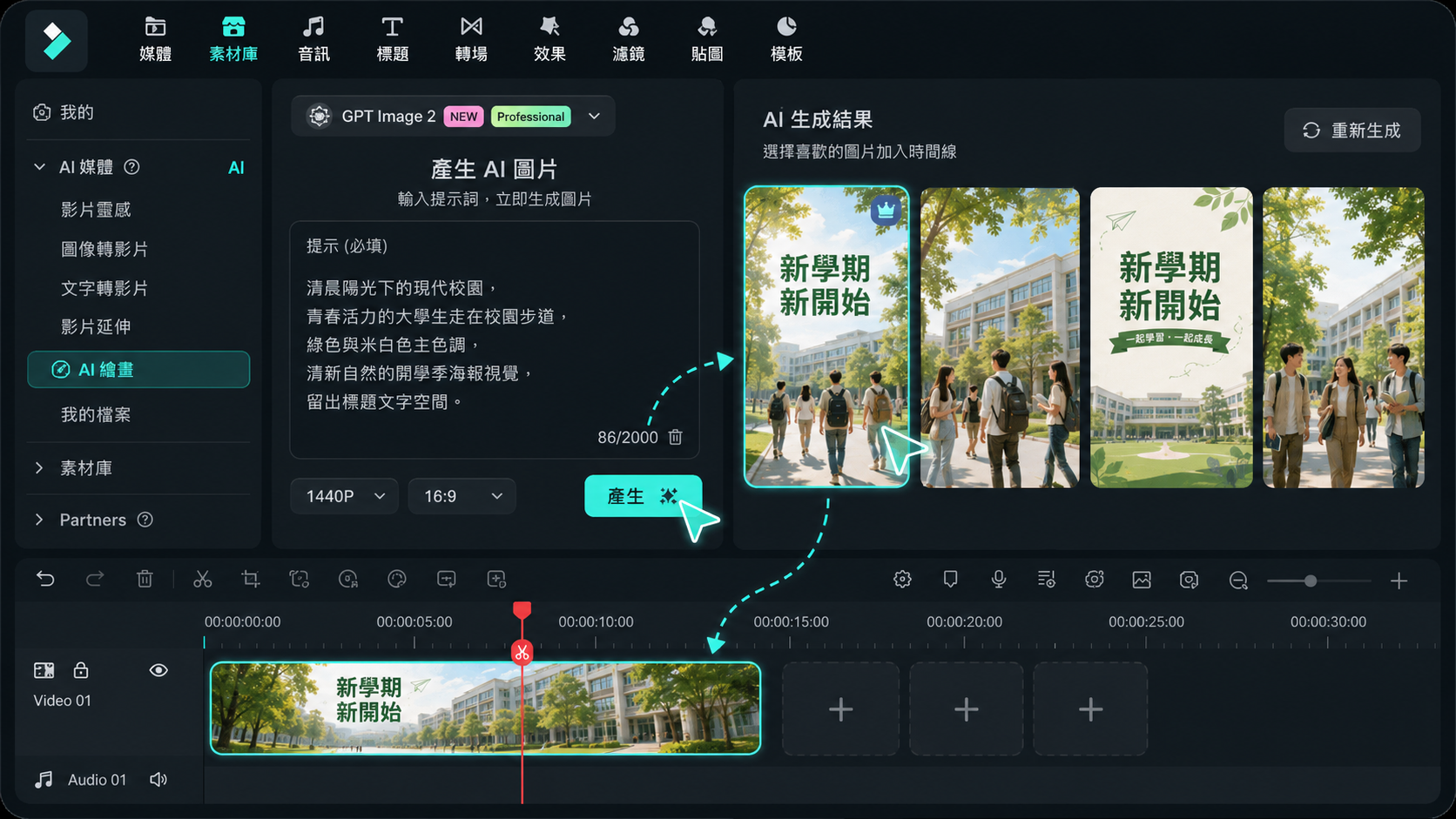Clear prompt using trash icon near 86/2000
This screenshot has width=1456, height=819.
[675, 437]
